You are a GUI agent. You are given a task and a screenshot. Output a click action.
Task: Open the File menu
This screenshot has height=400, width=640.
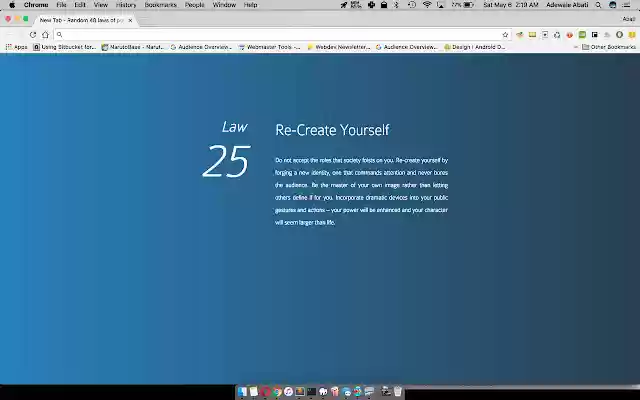tap(61, 5)
